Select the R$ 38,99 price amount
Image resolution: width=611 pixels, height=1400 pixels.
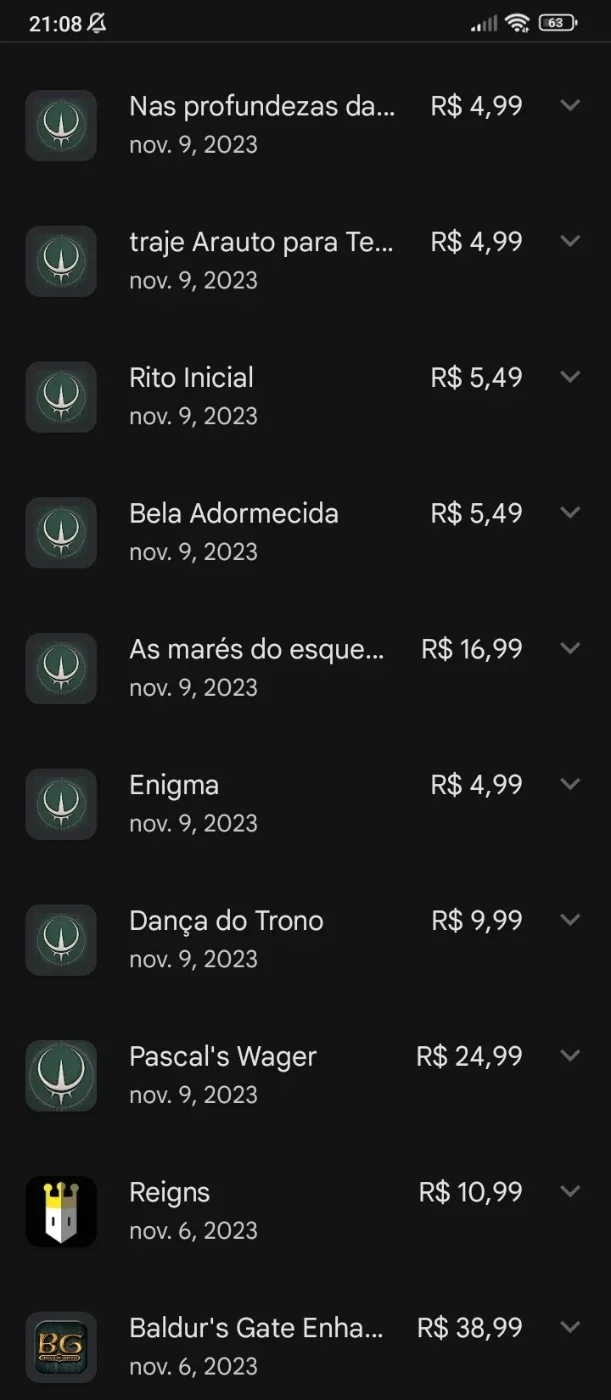click(x=470, y=1328)
